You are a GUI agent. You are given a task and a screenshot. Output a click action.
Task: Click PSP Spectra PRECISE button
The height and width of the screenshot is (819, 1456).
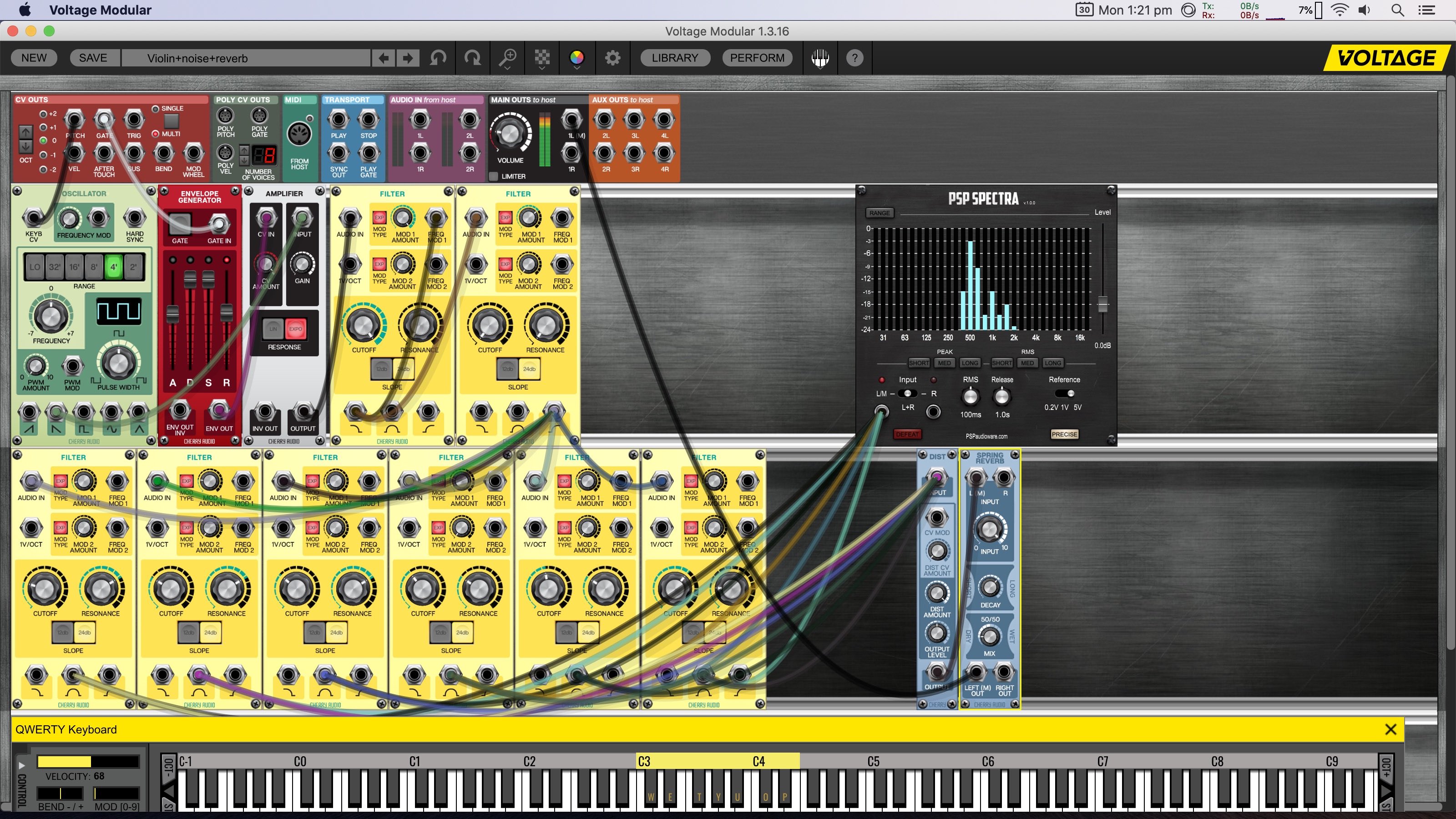click(x=1064, y=434)
